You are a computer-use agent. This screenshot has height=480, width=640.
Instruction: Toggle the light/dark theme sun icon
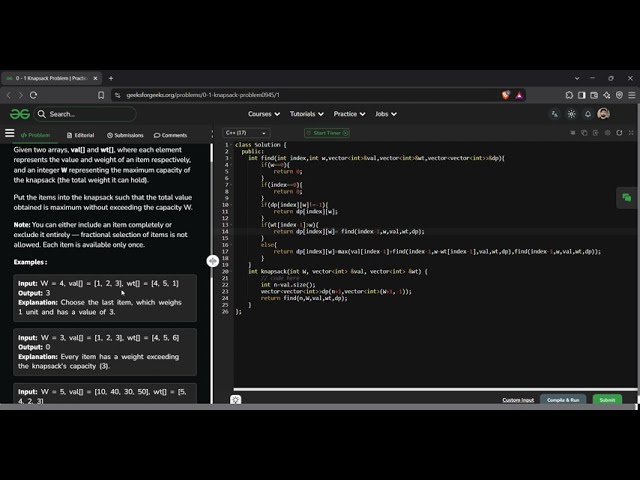tap(571, 114)
